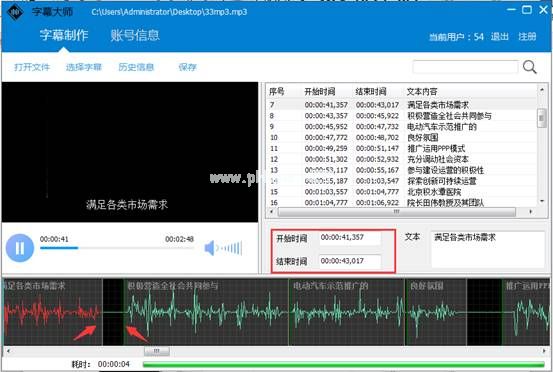
Task: Click the 开始时间 value field
Action: (x=350, y=238)
